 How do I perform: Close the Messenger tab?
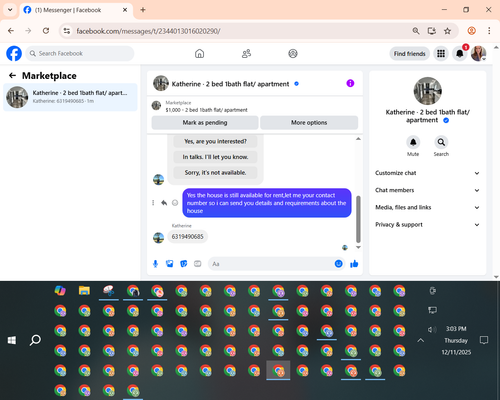125,10
